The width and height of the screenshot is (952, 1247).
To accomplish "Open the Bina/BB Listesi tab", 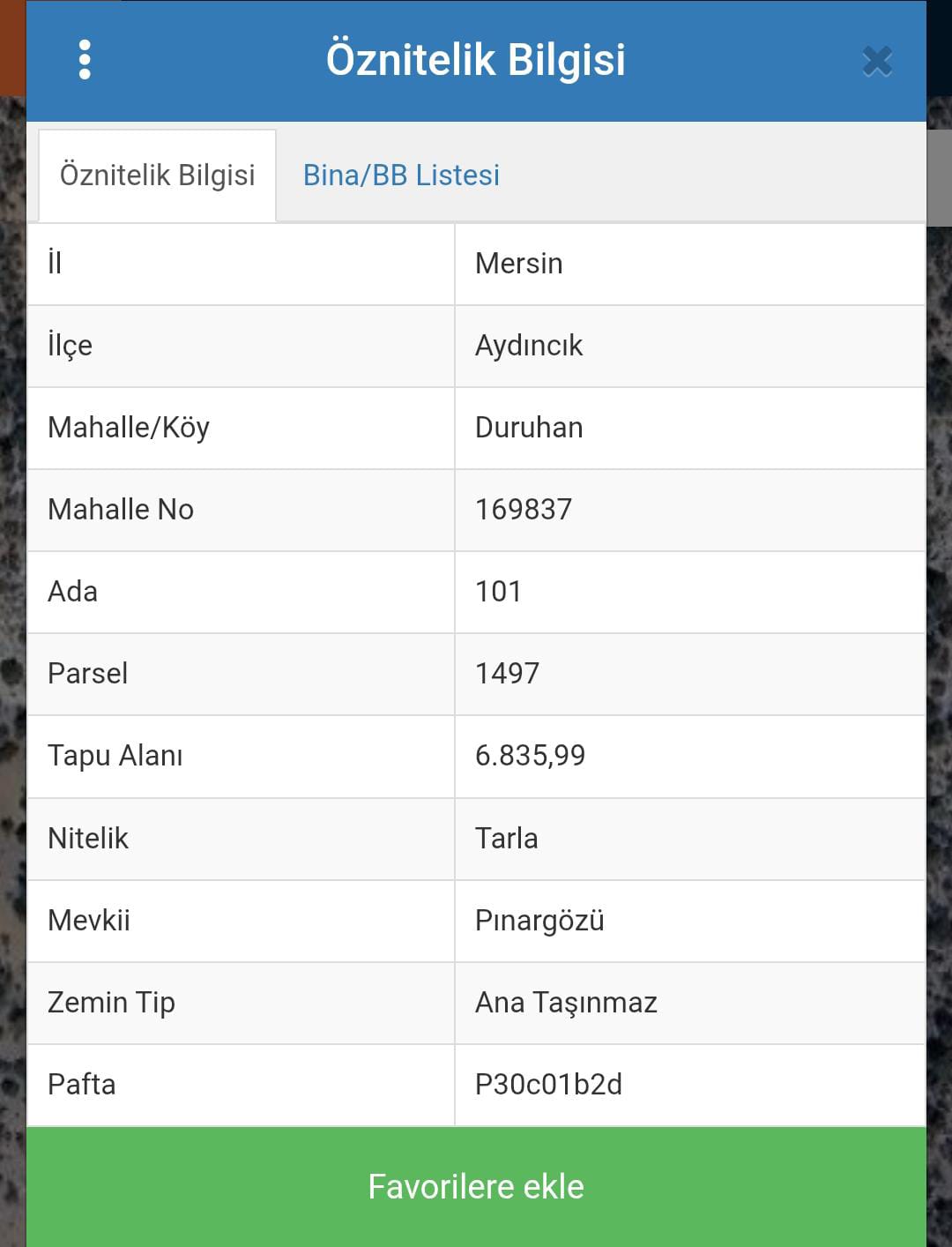I will 401,175.
